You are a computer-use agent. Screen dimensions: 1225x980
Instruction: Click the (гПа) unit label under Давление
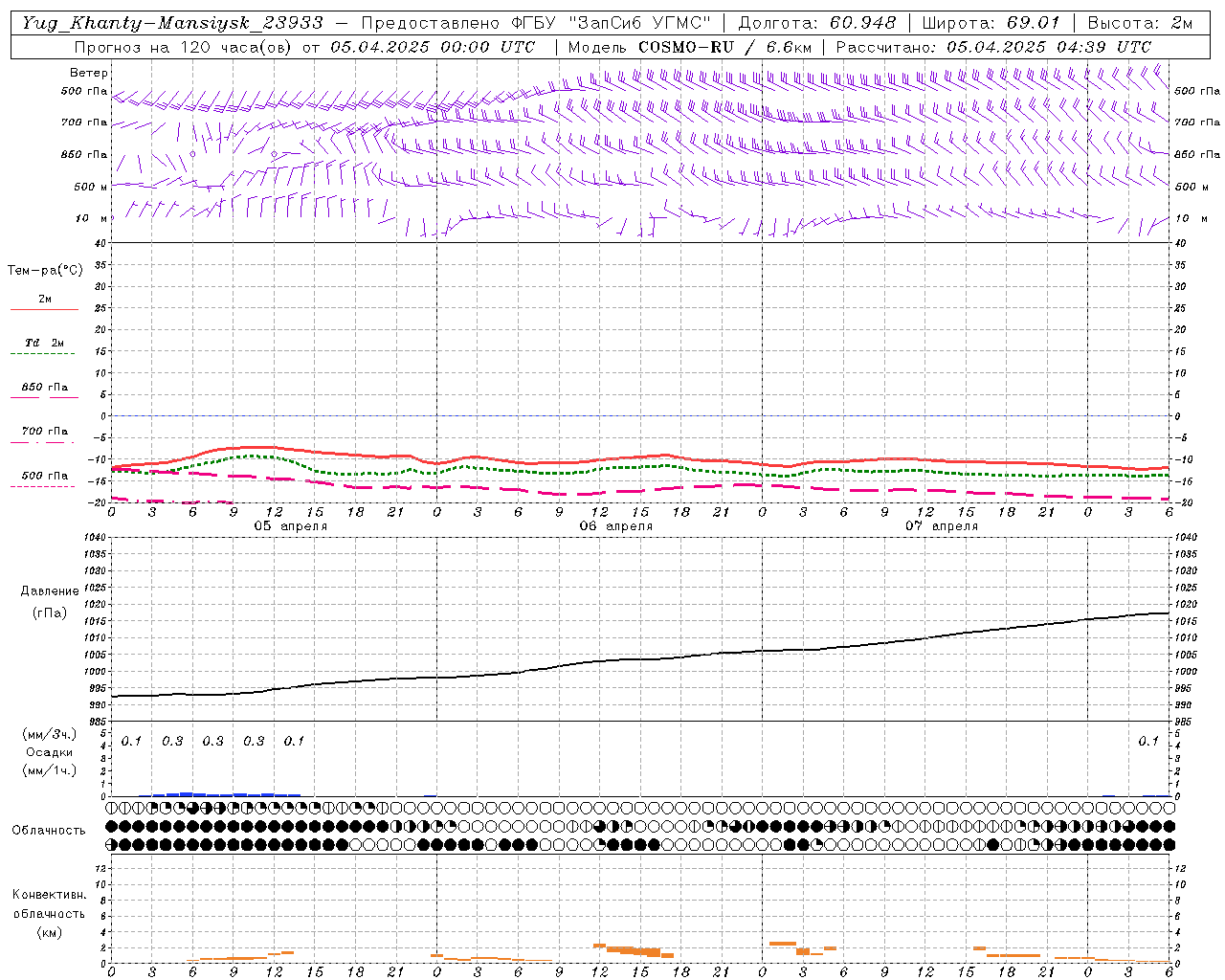pyautogui.click(x=49, y=613)
